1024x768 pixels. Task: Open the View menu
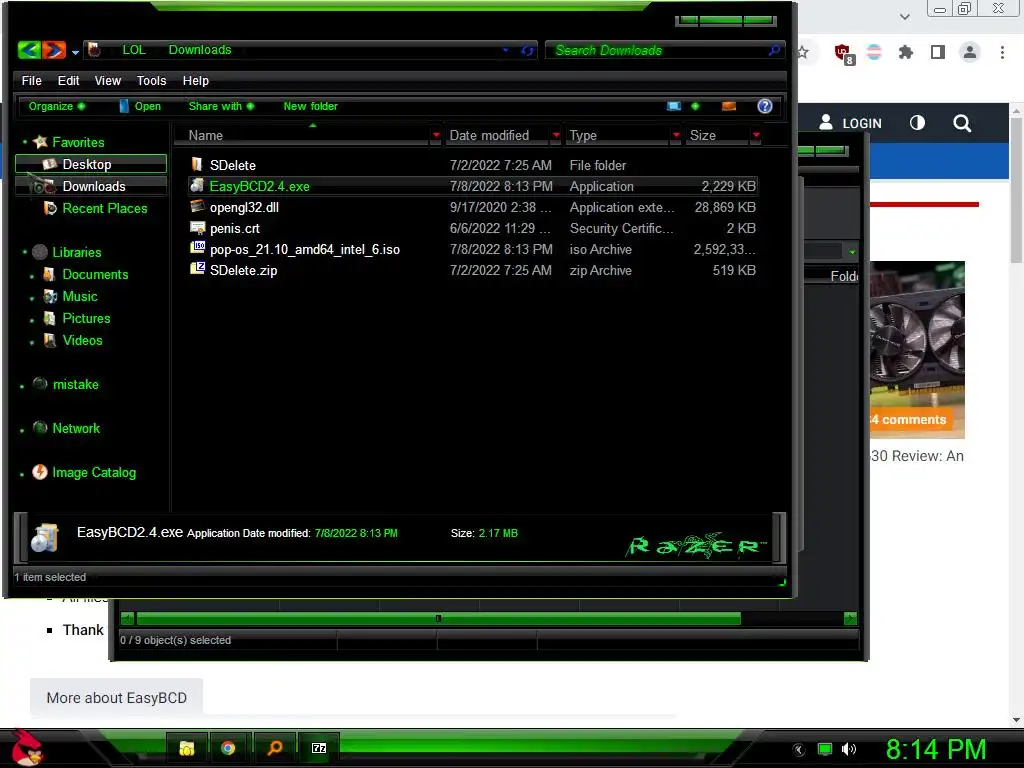click(x=107, y=80)
